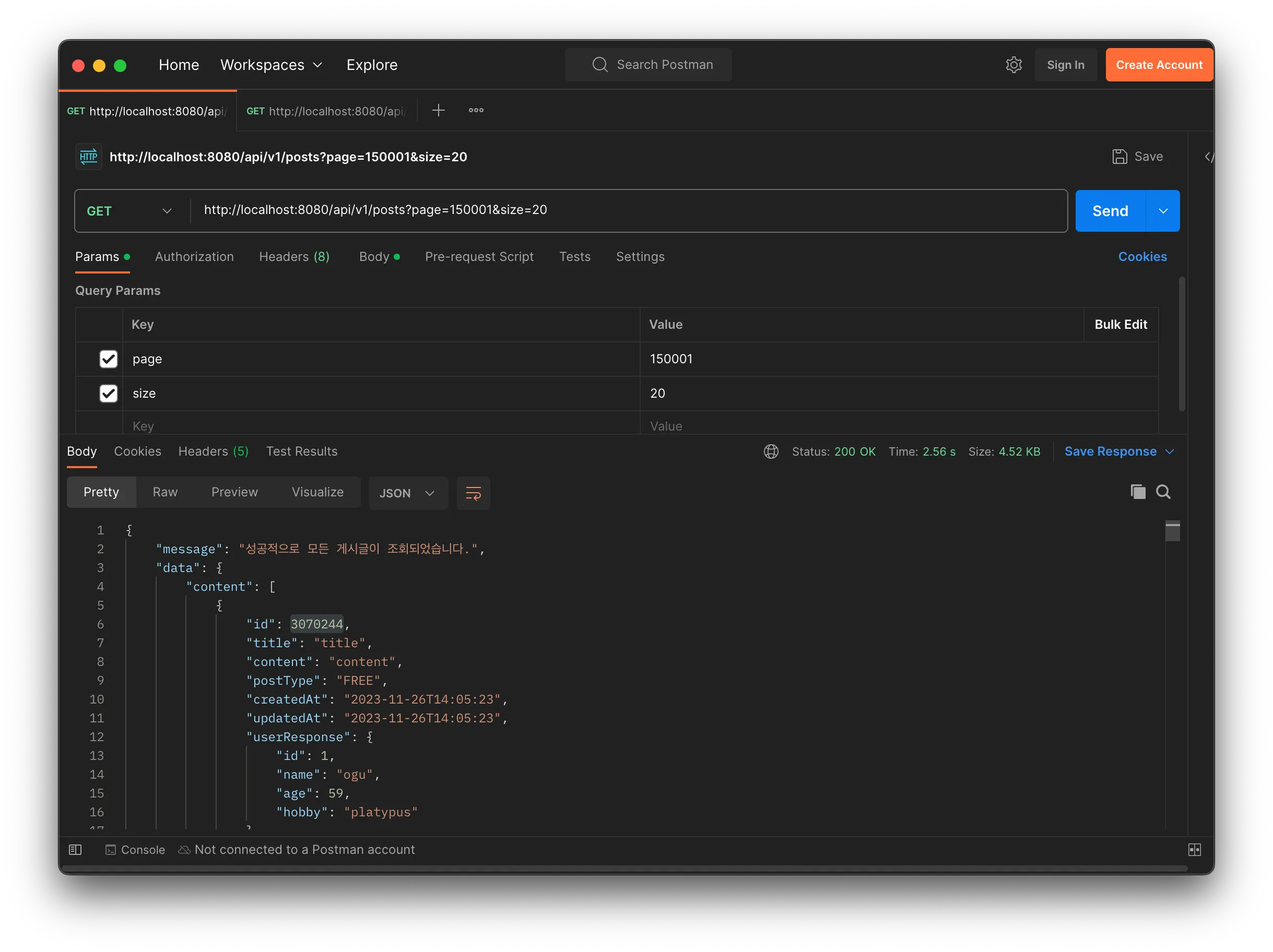
Task: Click the Create Account button
Action: coord(1159,65)
